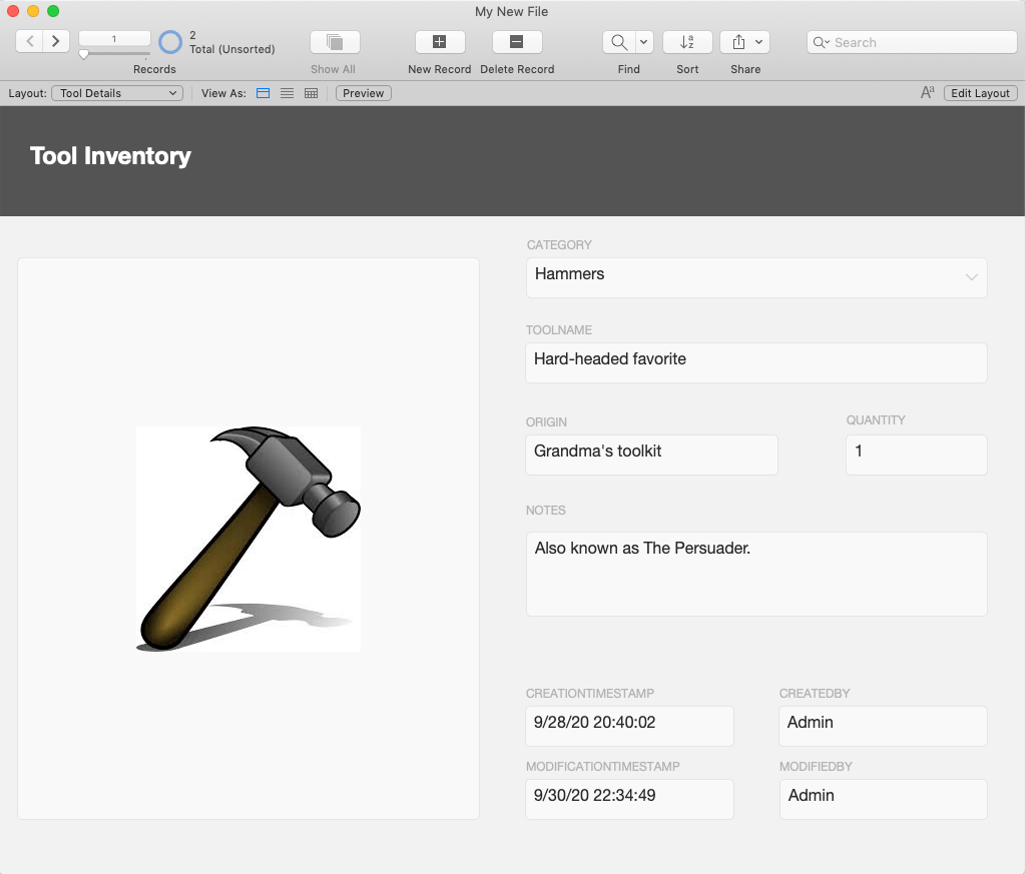The height and width of the screenshot is (874, 1025).
Task: Click the Delete Record label text
Action: point(517,69)
